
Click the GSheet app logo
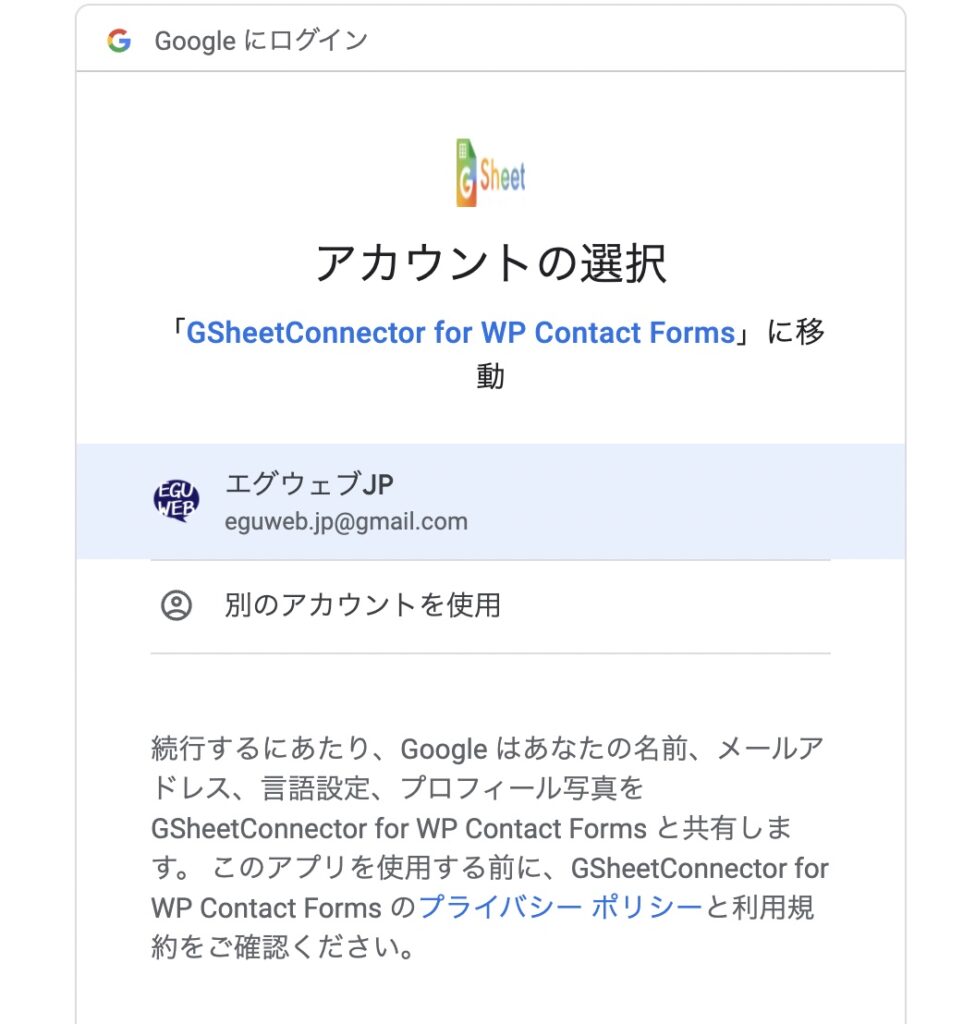[x=490, y=173]
